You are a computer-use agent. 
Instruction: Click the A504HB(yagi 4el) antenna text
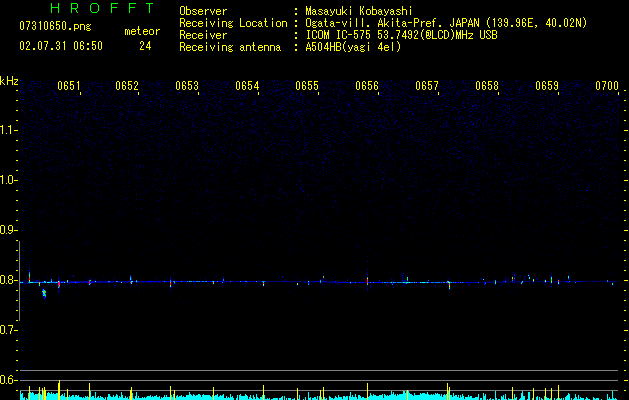[x=353, y=47]
